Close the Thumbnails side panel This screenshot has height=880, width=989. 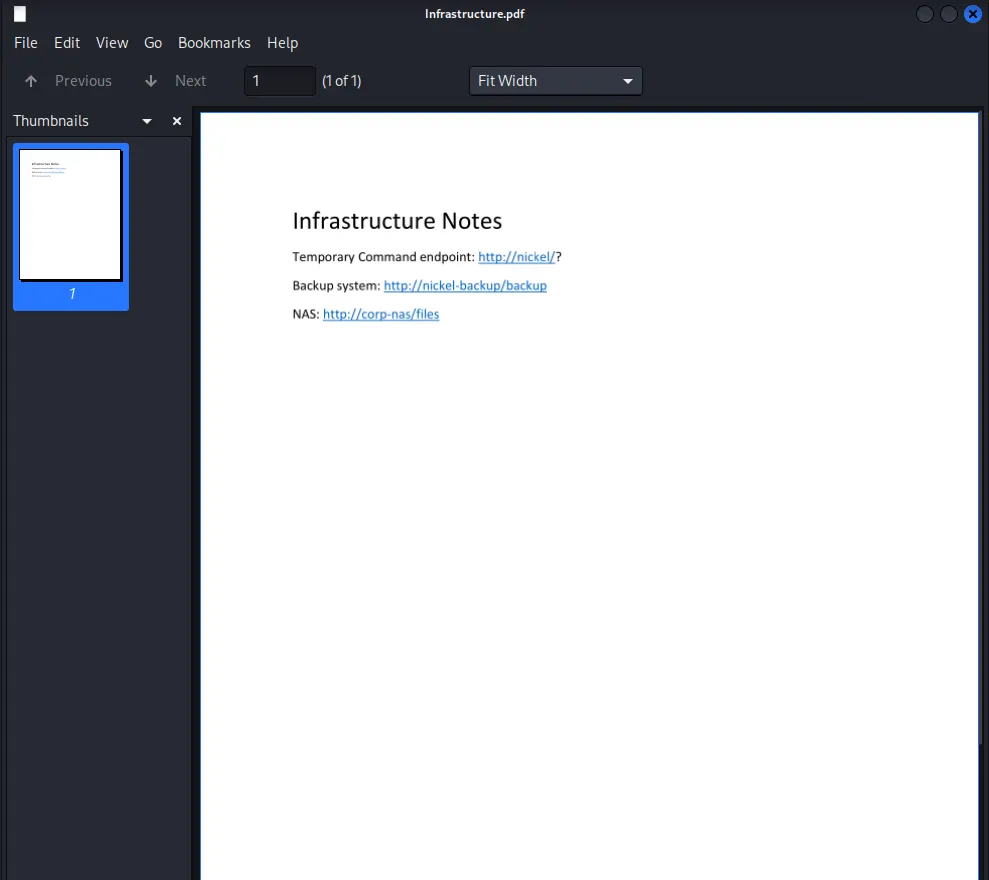click(x=177, y=121)
